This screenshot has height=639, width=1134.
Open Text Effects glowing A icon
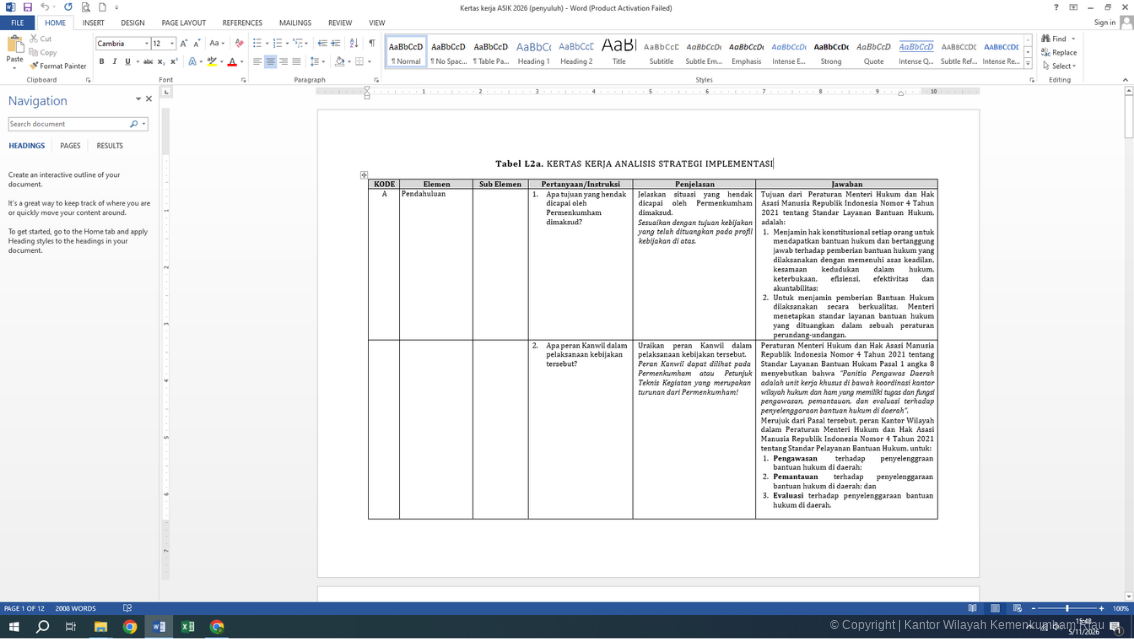coord(192,62)
